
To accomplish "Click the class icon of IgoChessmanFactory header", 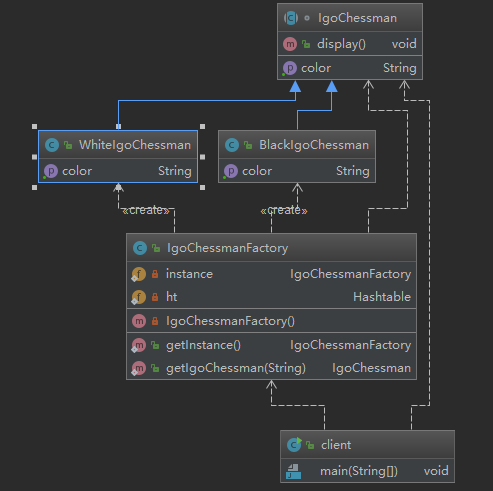I will point(140,248).
